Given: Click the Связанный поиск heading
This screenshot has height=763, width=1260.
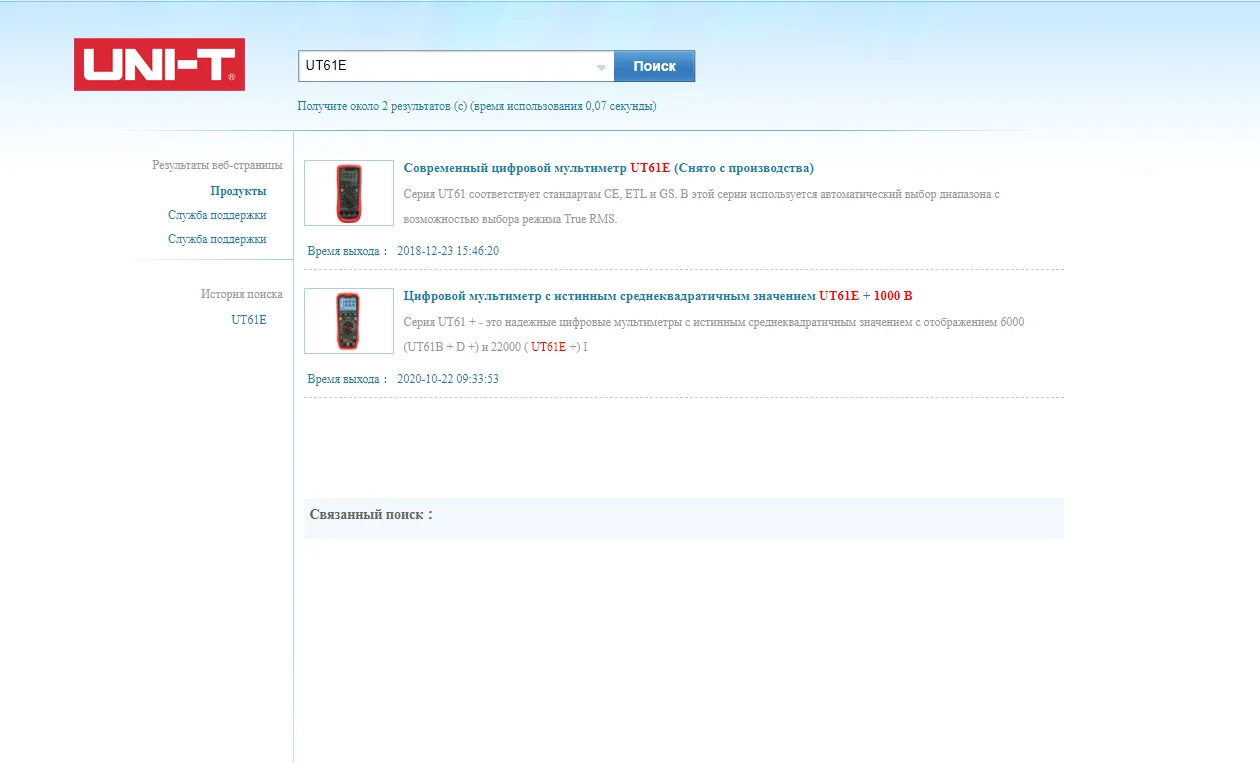Looking at the screenshot, I should click(371, 514).
